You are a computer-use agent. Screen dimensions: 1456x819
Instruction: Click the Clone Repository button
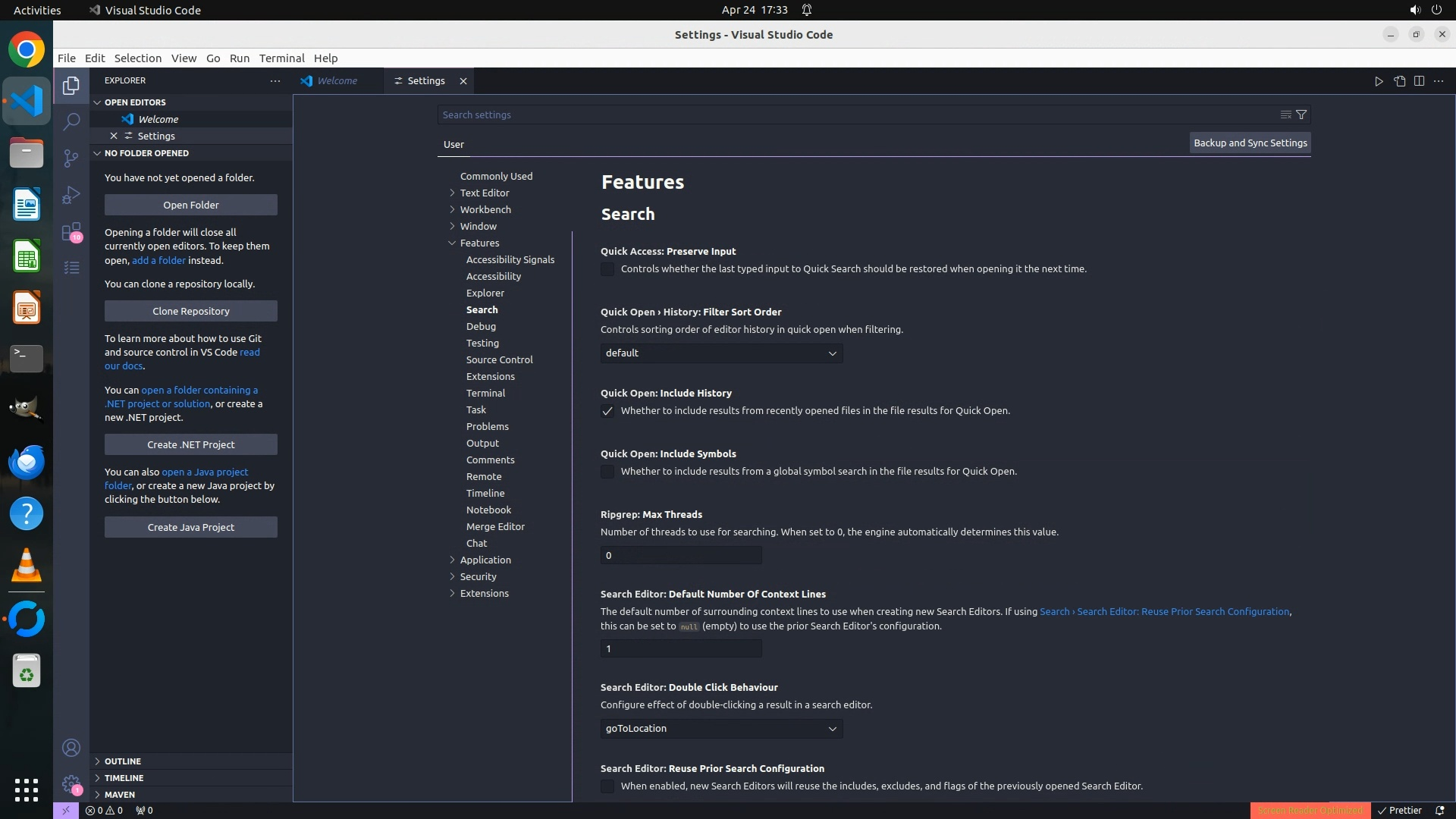191,311
